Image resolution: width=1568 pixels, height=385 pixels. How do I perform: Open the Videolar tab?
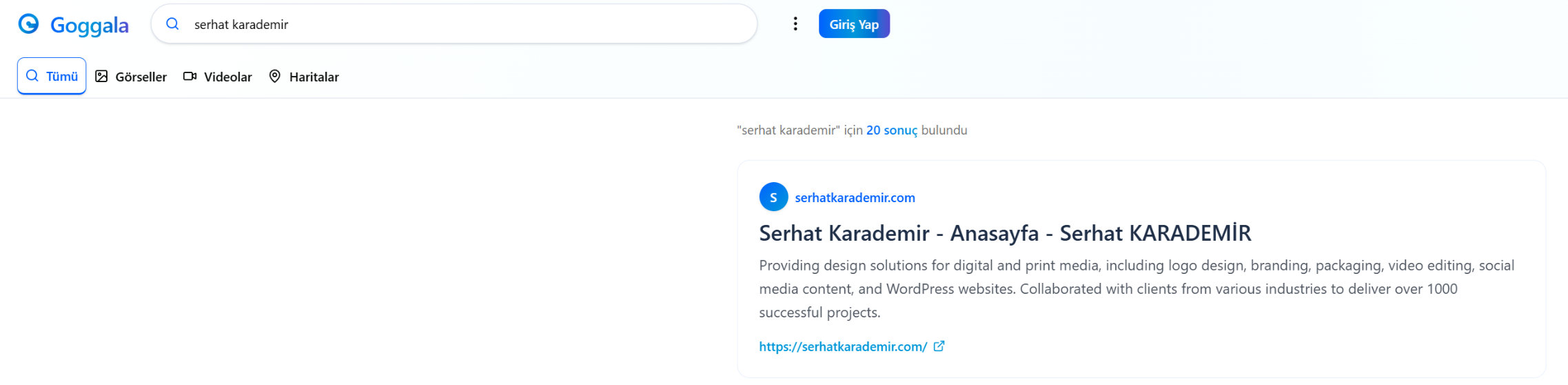pos(218,77)
